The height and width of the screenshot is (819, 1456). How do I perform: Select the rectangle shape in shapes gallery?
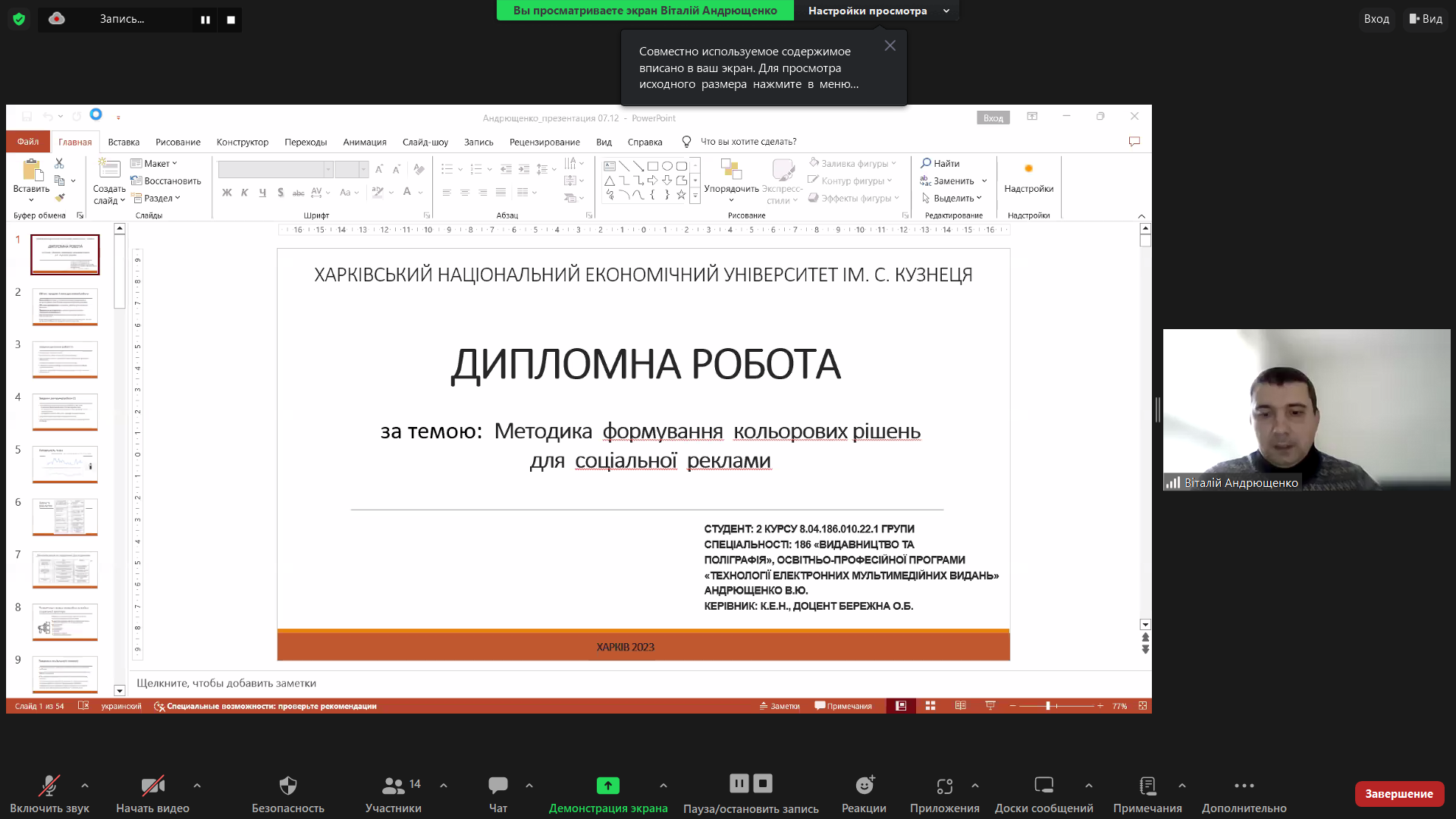652,166
